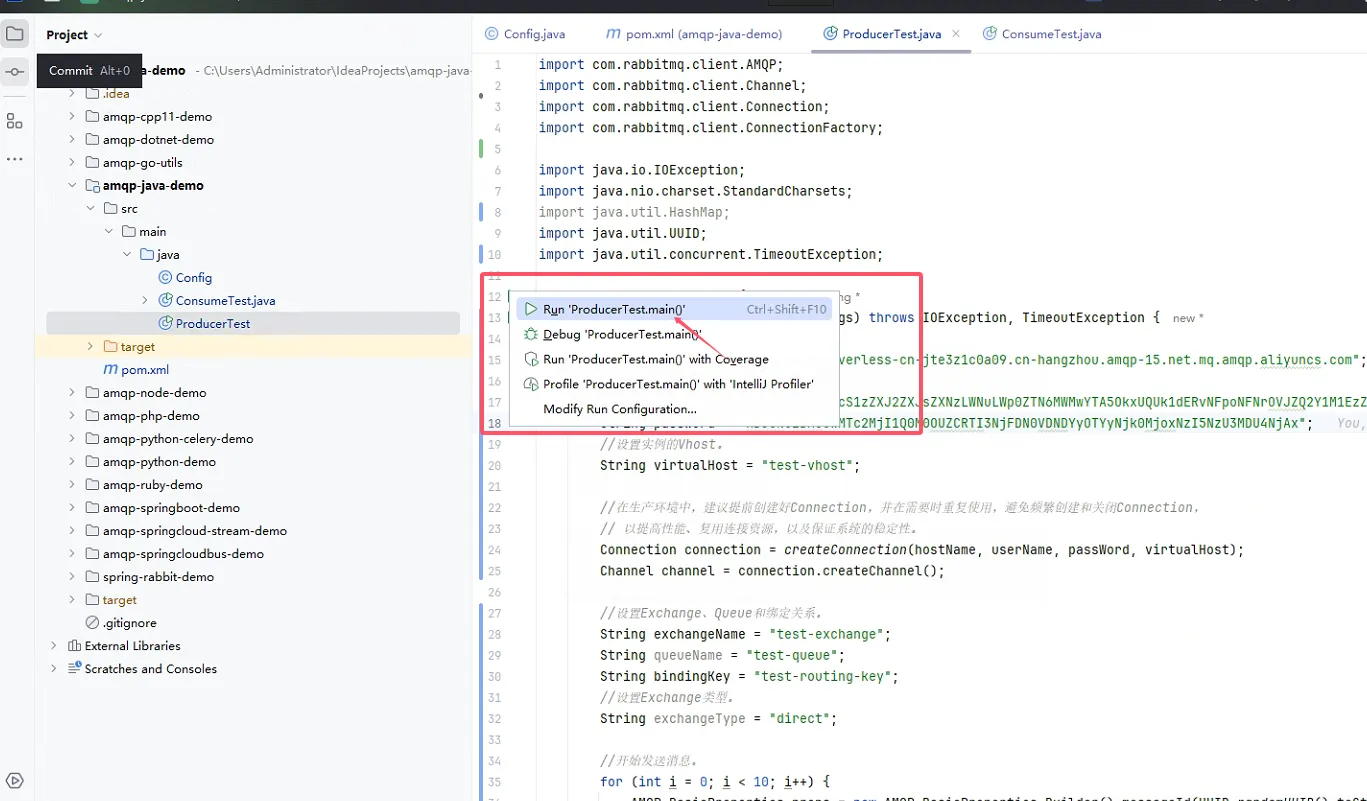
Task: Expand Scratches and Consoles node
Action: pyautogui.click(x=54, y=669)
